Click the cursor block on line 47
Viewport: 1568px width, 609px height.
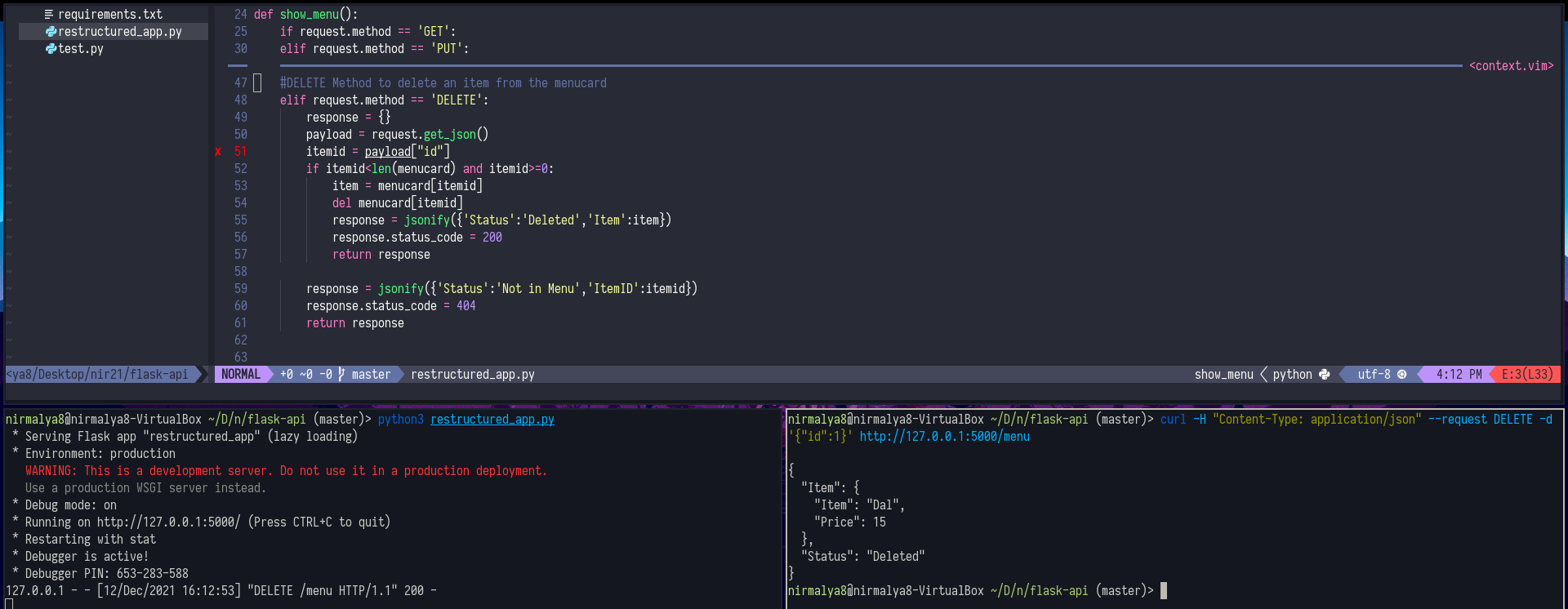[x=257, y=83]
